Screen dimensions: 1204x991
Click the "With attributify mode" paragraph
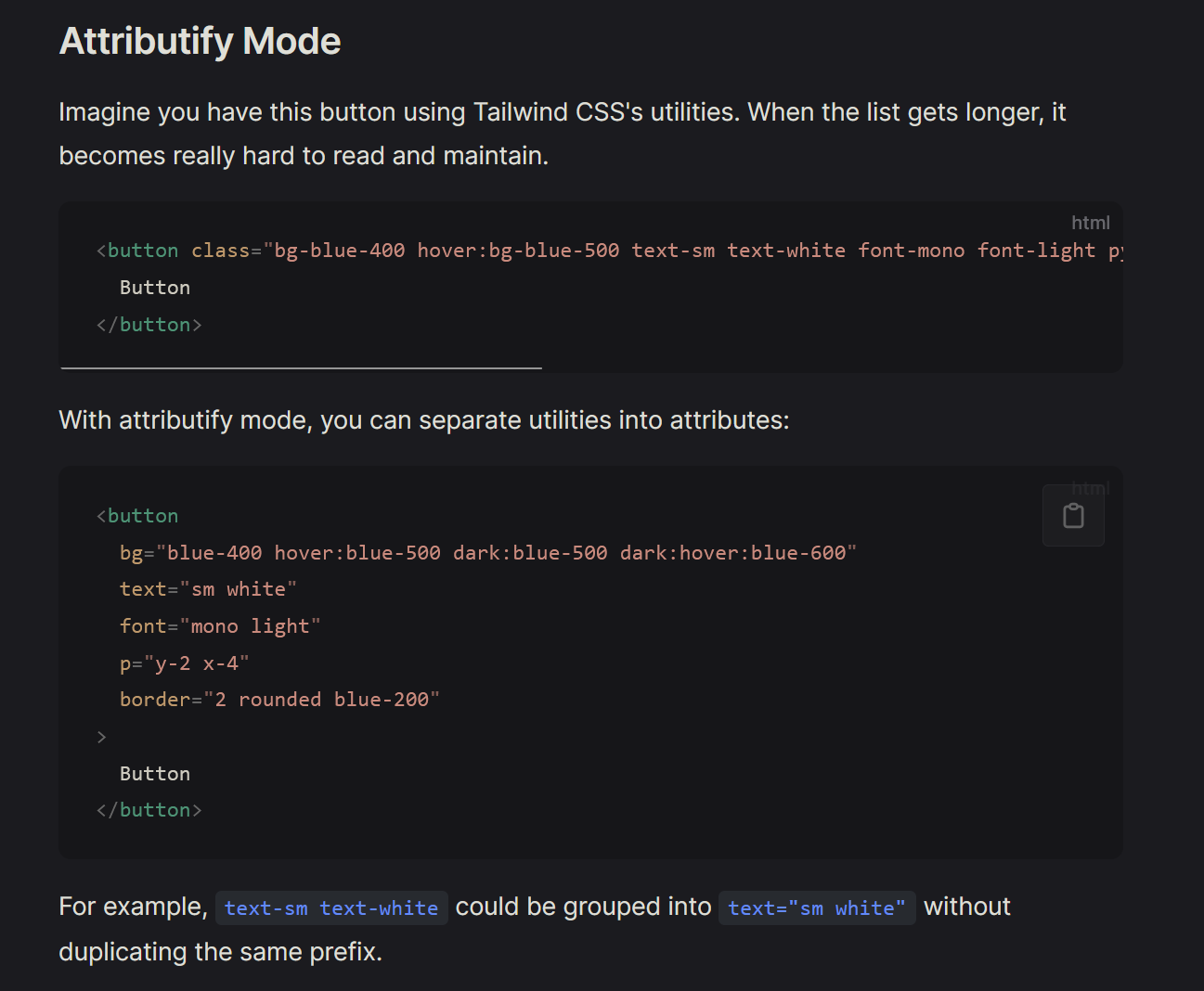[424, 420]
